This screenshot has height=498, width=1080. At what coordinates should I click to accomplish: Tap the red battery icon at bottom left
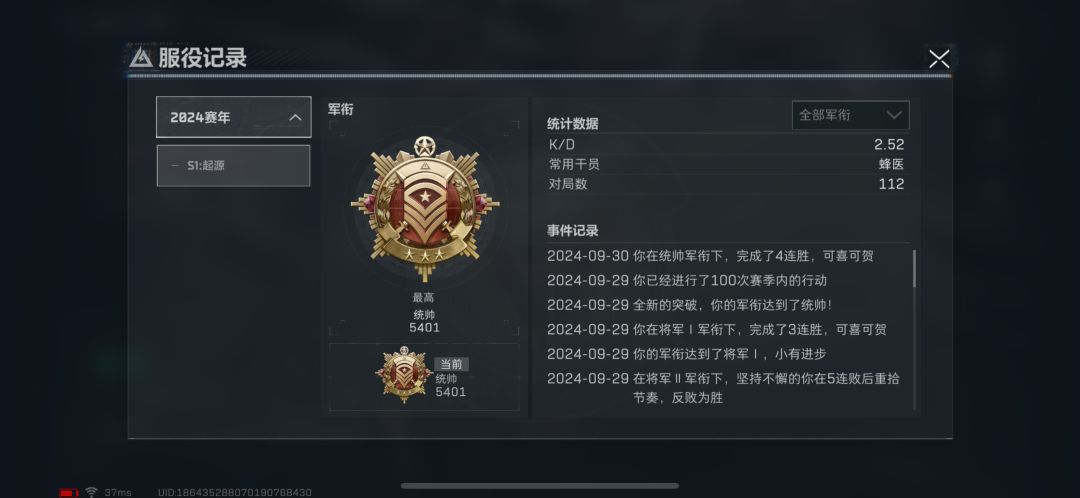69,492
